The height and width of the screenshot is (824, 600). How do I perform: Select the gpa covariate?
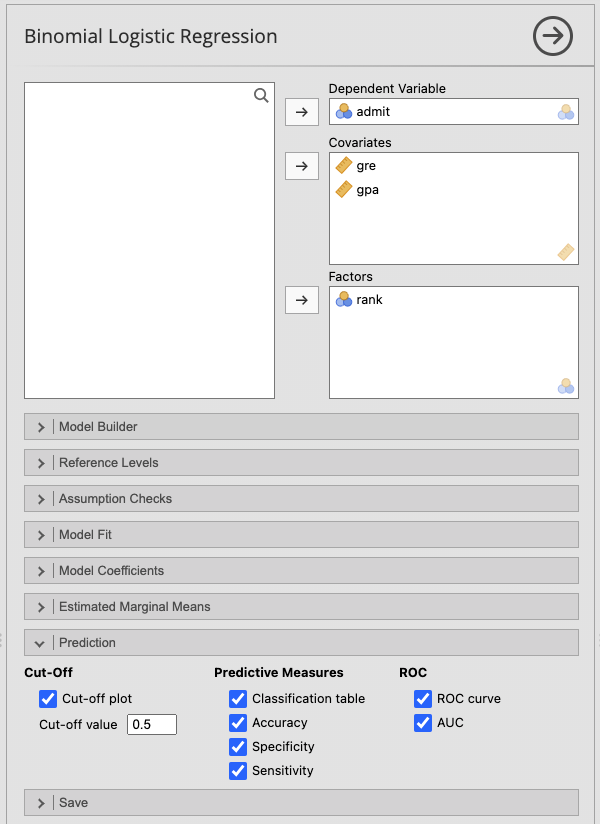tap(367, 190)
